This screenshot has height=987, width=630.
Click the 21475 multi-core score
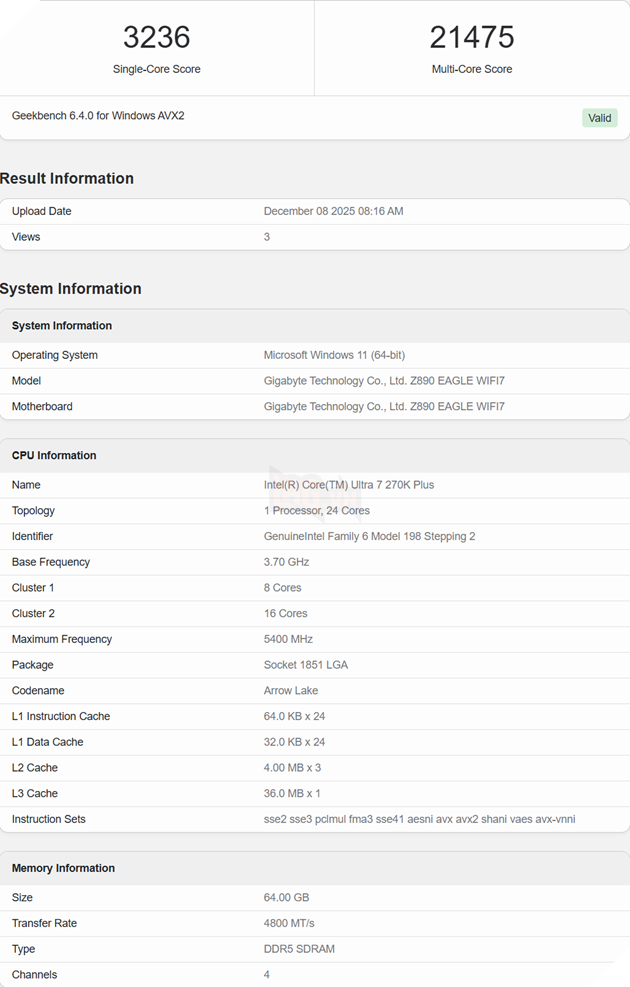[x=472, y=38]
